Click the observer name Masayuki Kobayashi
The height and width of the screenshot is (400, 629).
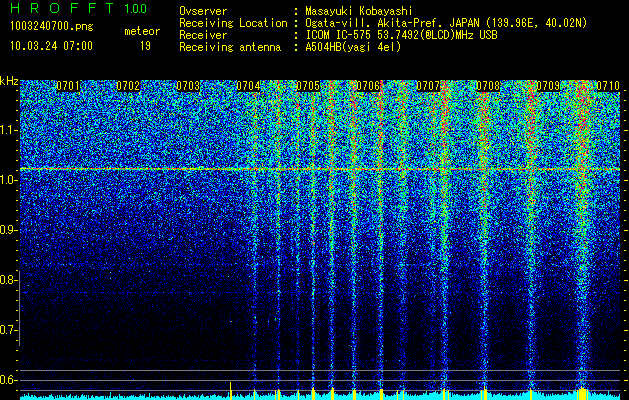point(359,11)
